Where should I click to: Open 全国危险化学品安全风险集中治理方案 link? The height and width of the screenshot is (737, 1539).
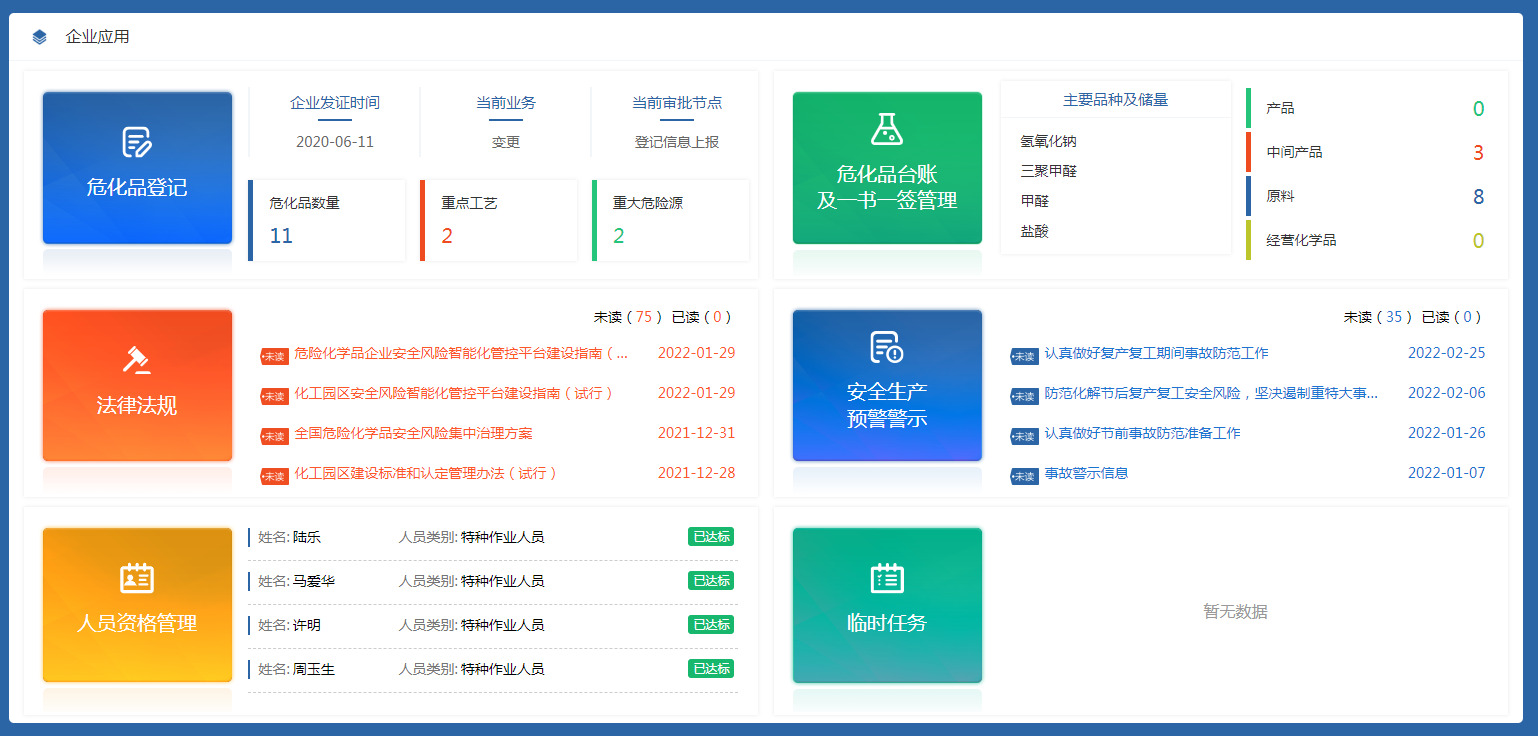click(x=413, y=433)
